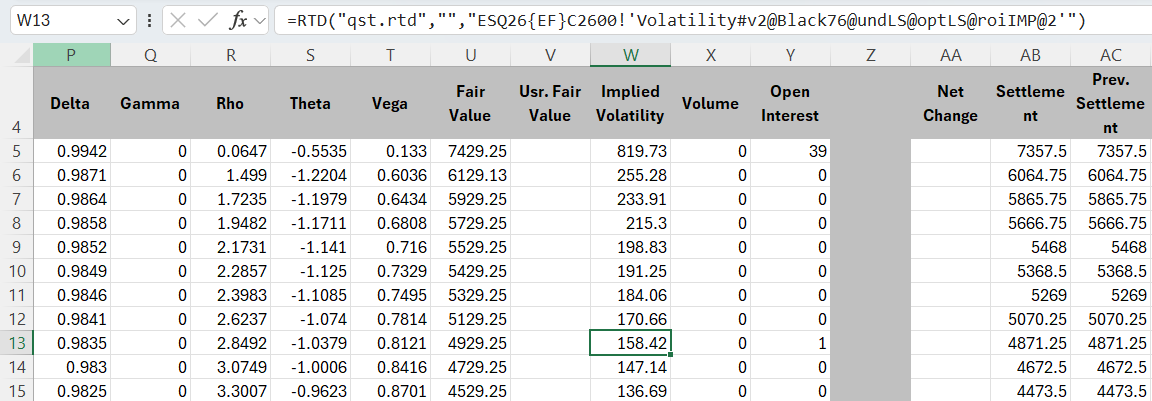
Task: Select row 9 header
Action: (16, 247)
